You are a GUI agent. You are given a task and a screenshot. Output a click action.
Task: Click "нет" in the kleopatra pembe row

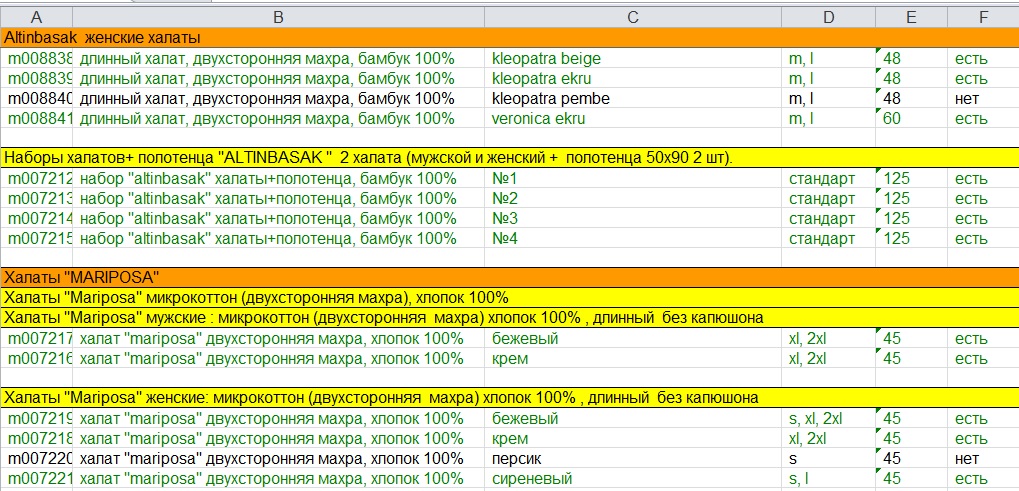pyautogui.click(x=967, y=99)
